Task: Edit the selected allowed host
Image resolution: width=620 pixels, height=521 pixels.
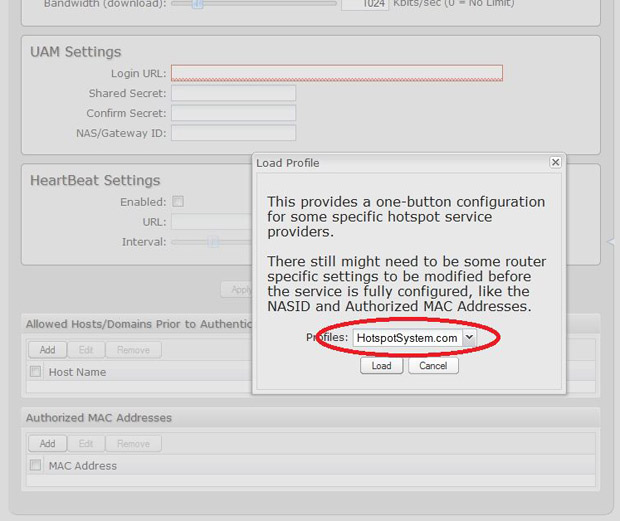Action: (x=86, y=350)
